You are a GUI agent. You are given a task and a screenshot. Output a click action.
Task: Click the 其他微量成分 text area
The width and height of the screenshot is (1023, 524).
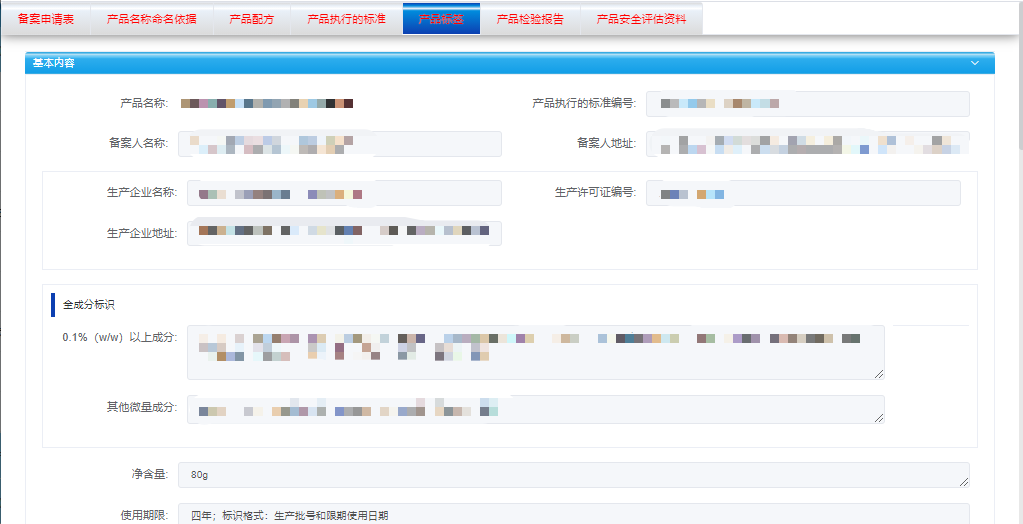coord(536,409)
